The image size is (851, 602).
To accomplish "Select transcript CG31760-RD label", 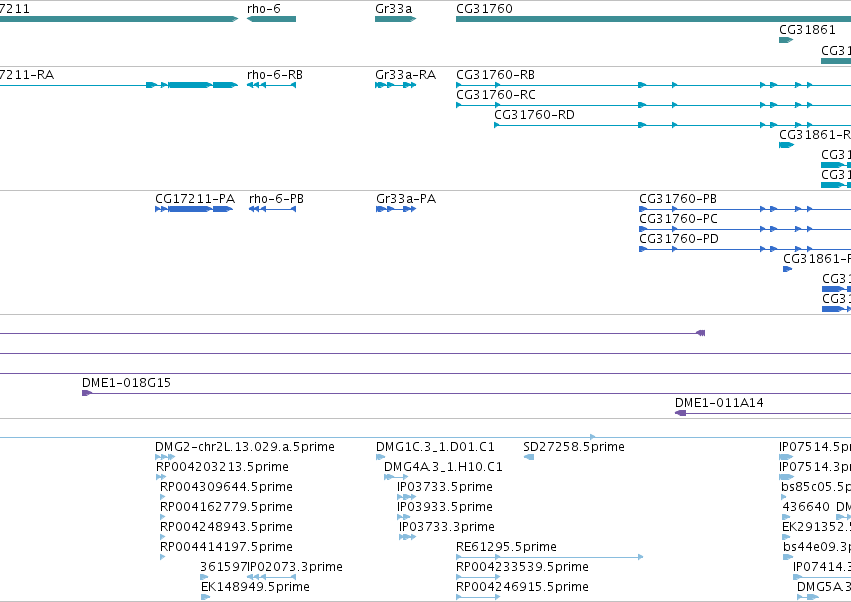I will point(534,115).
